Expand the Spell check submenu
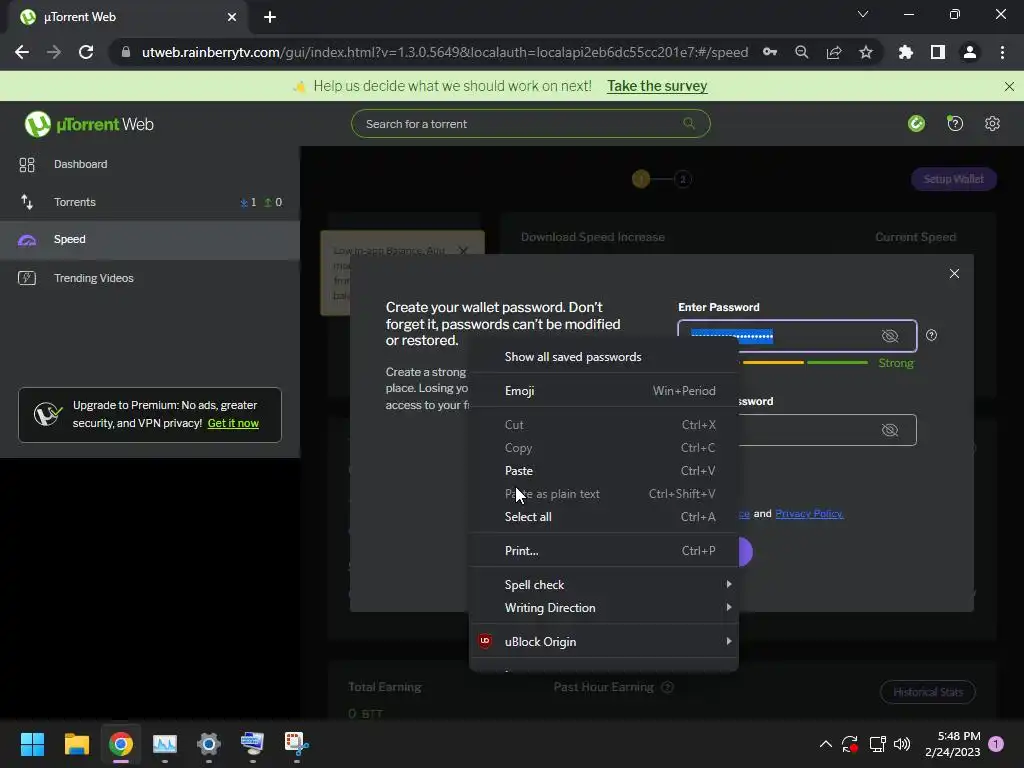 604,585
